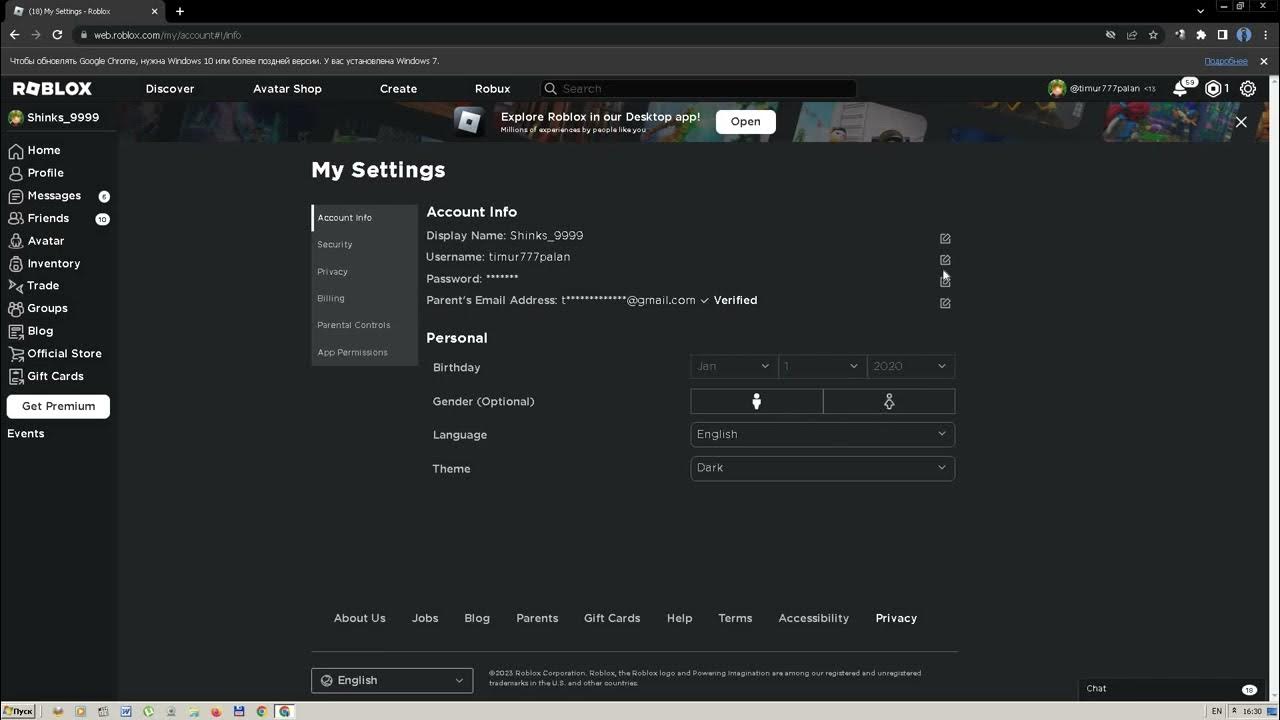The width and height of the screenshot is (1280, 720).
Task: Open Robux in top navigation
Action: [x=492, y=89]
